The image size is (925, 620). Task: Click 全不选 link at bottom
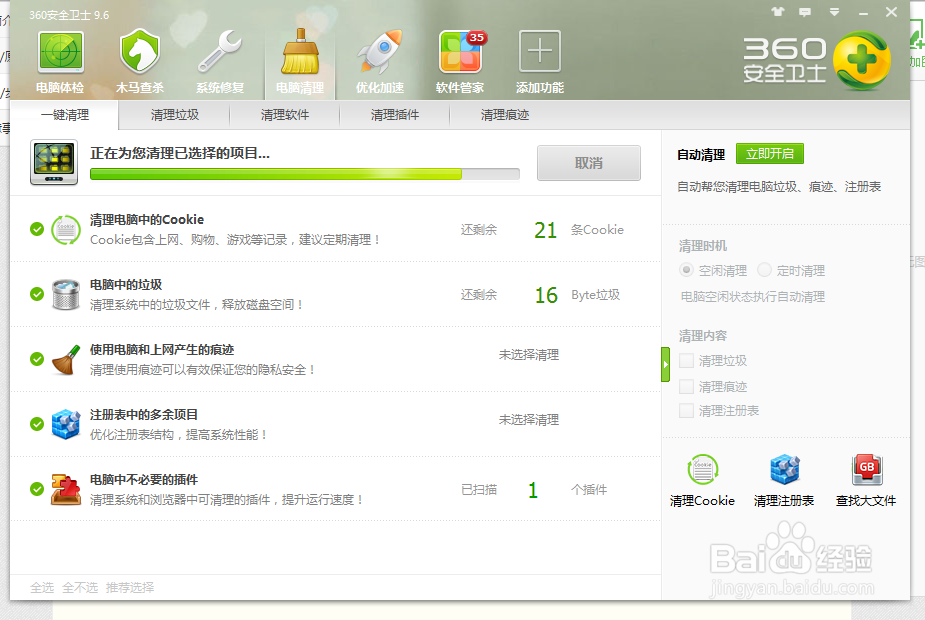[80, 588]
